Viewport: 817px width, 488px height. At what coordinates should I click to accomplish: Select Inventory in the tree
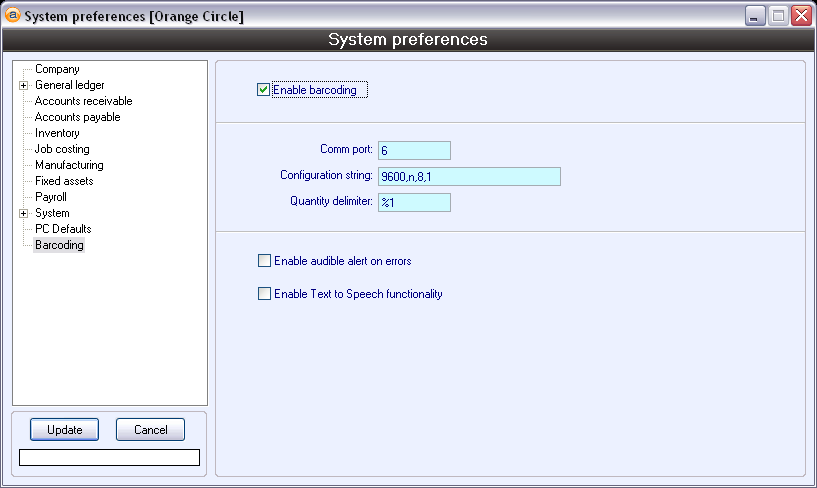tap(57, 133)
